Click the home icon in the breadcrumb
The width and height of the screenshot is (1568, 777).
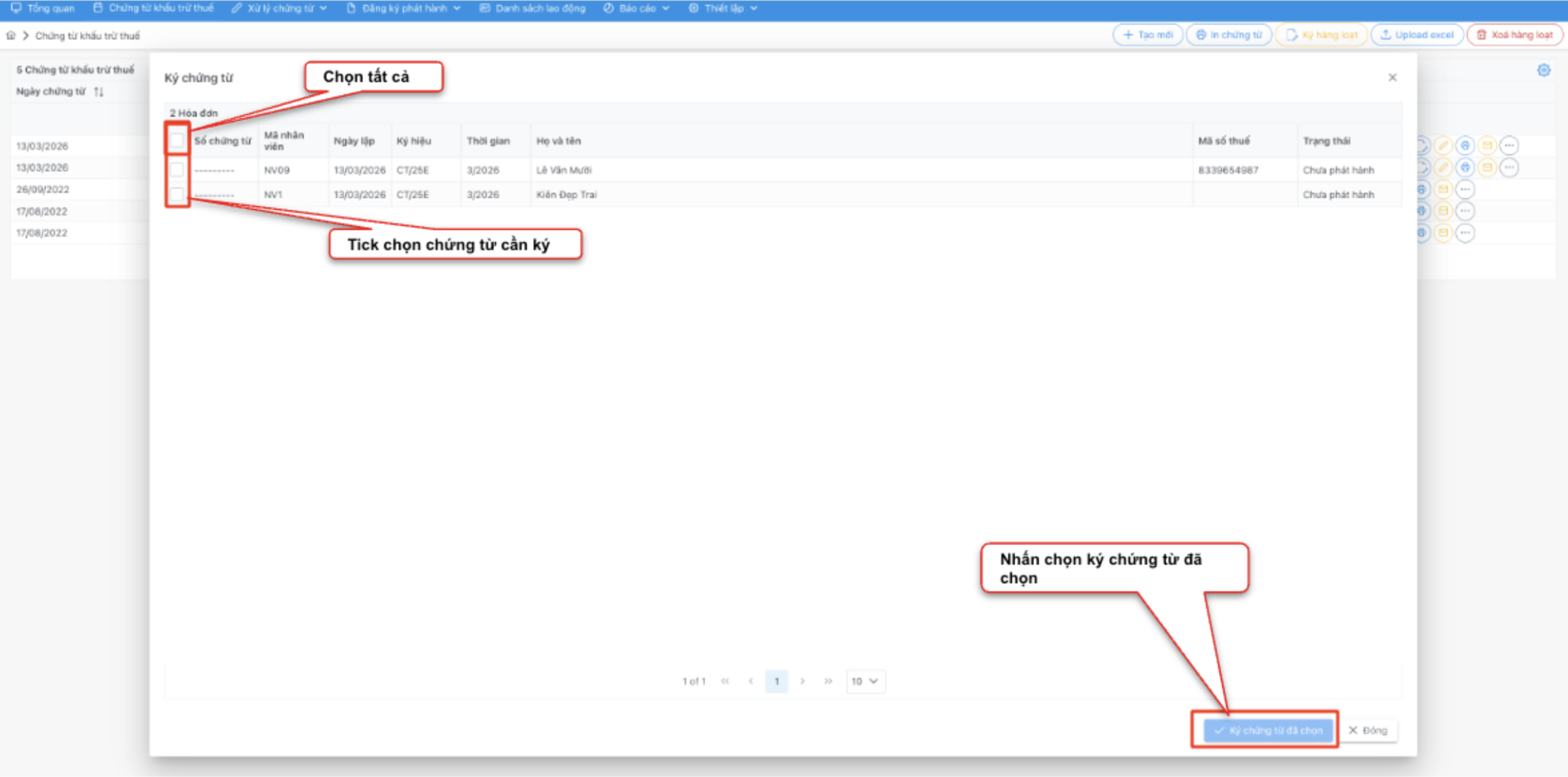coord(11,35)
